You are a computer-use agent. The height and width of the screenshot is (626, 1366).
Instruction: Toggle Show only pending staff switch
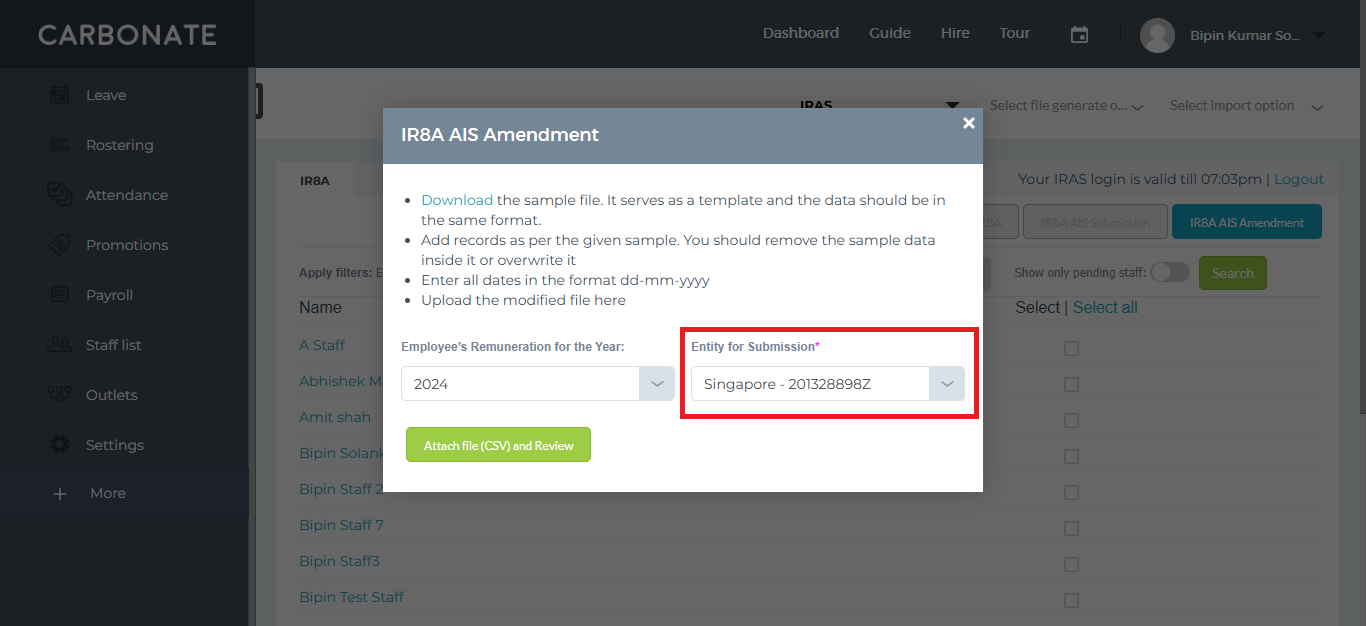pos(1170,272)
